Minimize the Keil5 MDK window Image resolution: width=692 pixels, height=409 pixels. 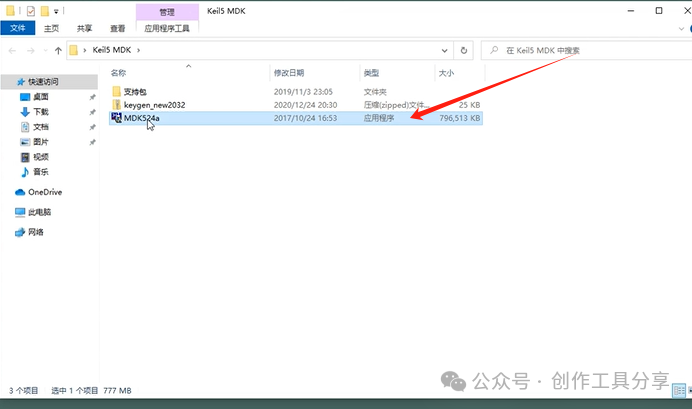point(631,11)
